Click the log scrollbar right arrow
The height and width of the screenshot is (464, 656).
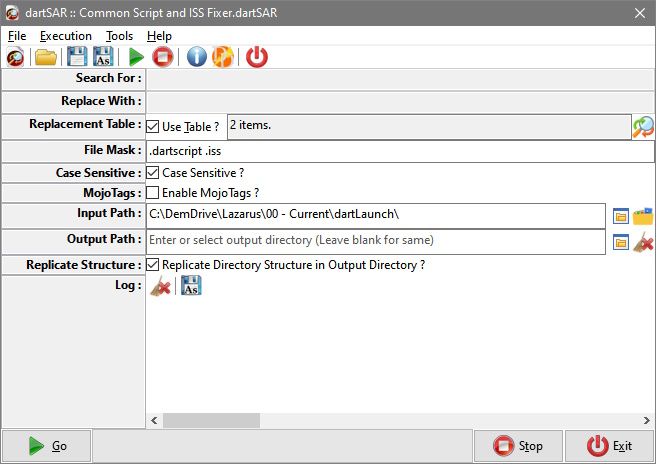pos(647,420)
